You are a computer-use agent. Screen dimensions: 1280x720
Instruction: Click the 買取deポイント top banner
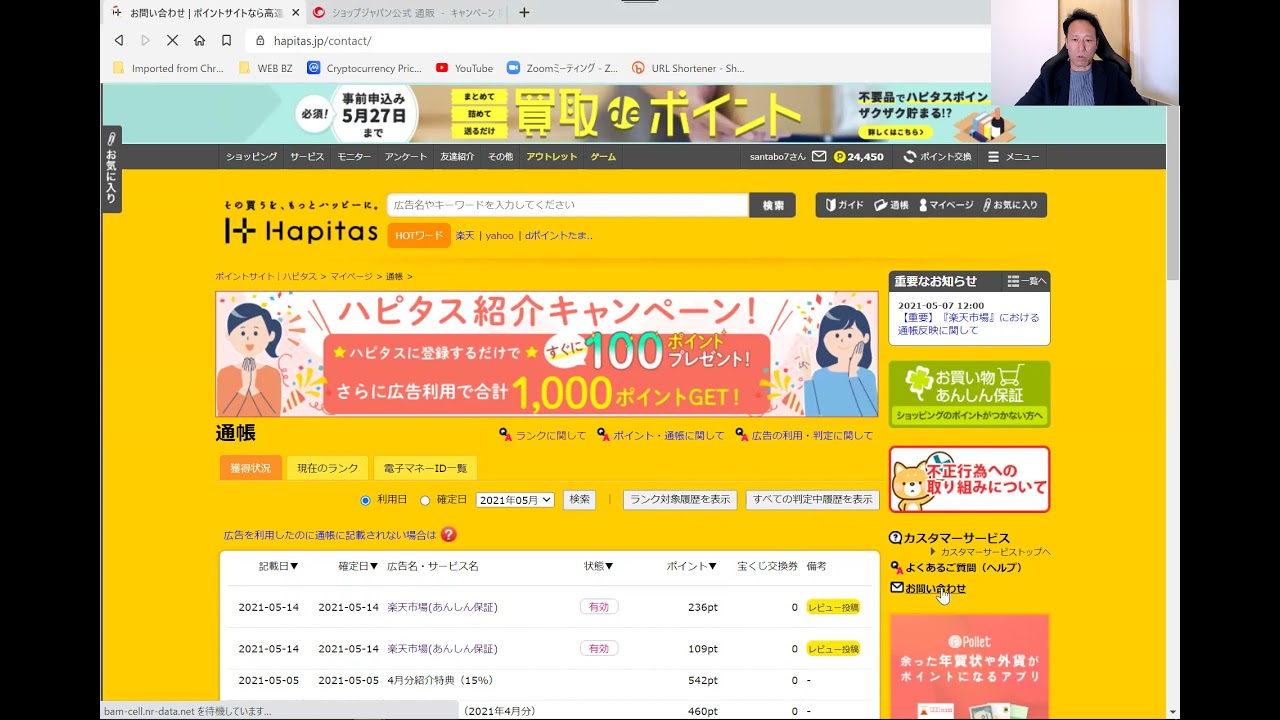tap(634, 113)
